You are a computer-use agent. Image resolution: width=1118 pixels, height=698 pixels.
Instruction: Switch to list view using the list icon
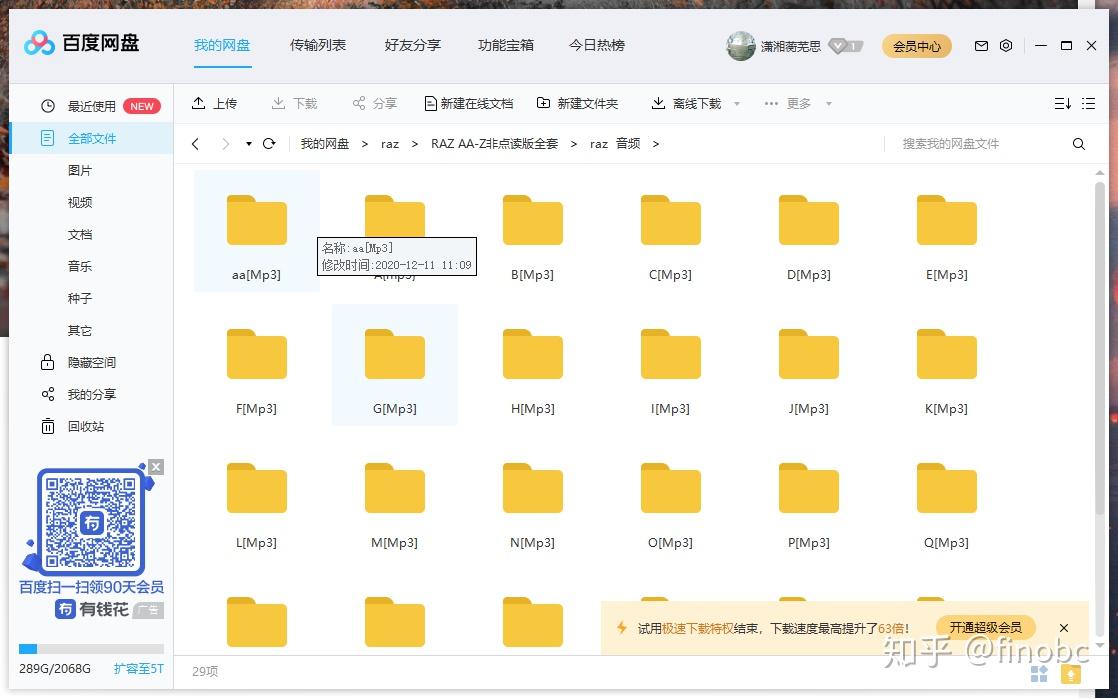(x=1089, y=103)
